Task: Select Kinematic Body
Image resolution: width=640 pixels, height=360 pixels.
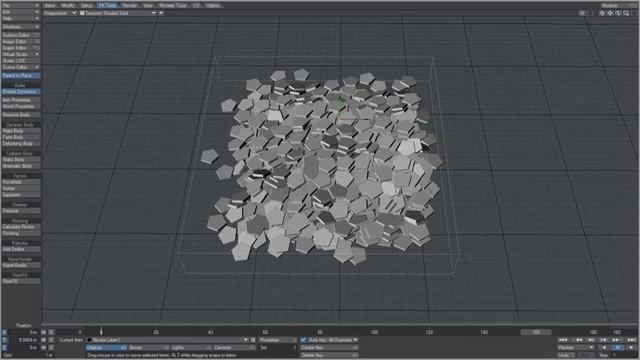Action: (20, 166)
